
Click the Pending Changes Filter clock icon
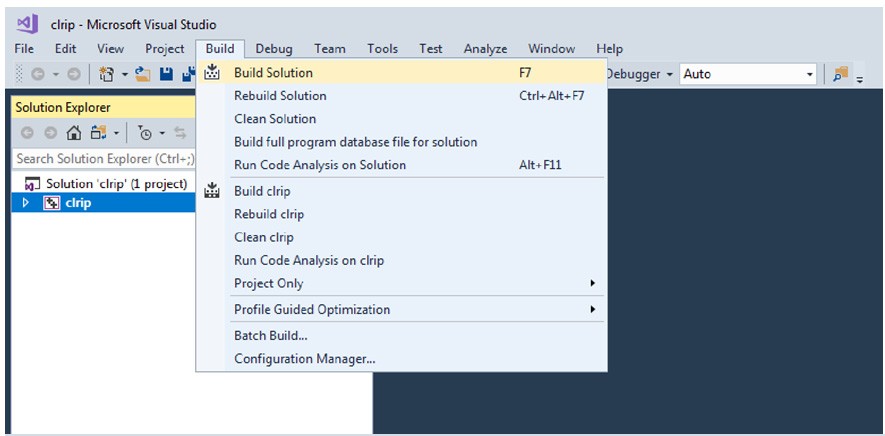145,132
